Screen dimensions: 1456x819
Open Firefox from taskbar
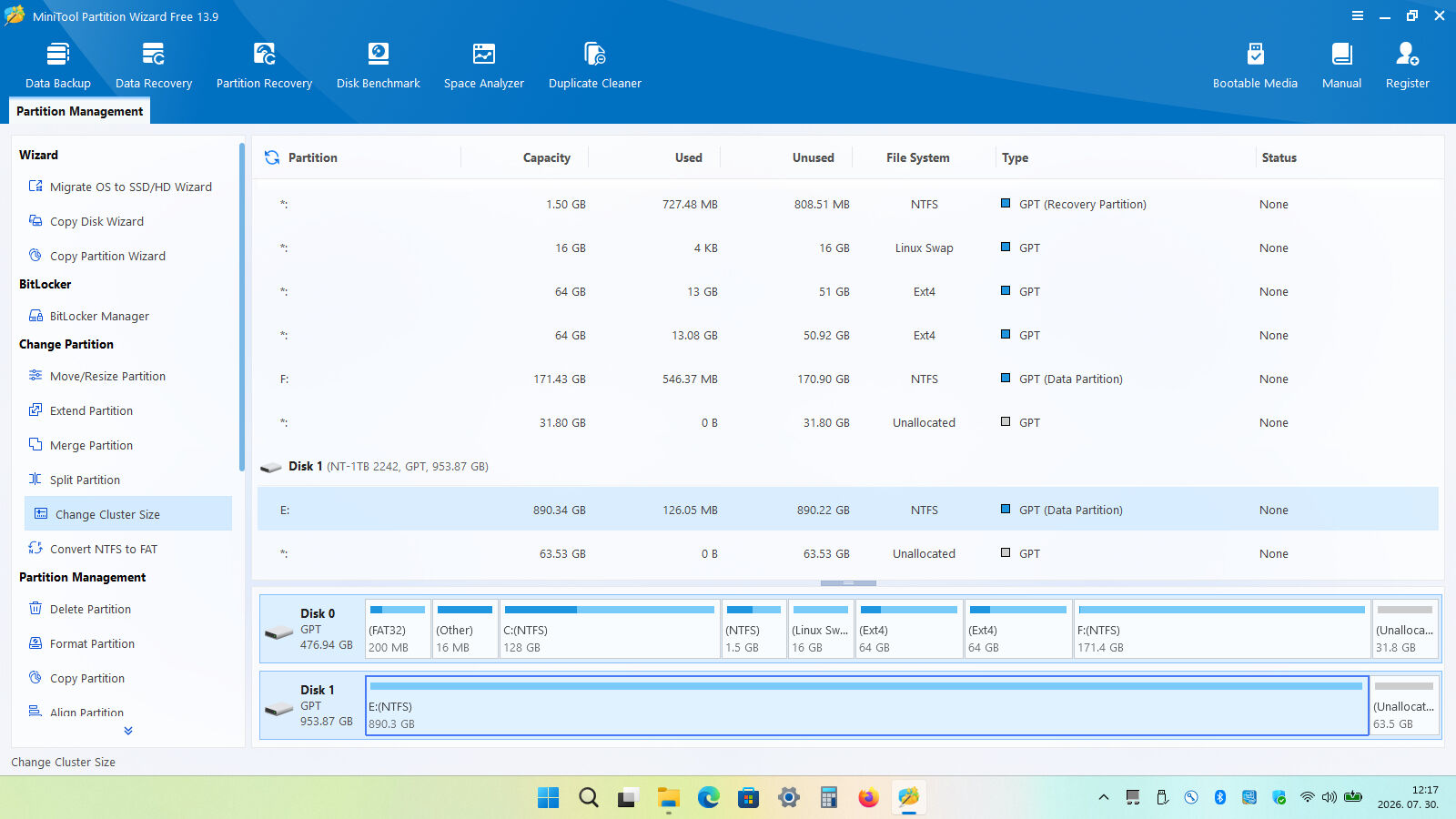pos(869,797)
